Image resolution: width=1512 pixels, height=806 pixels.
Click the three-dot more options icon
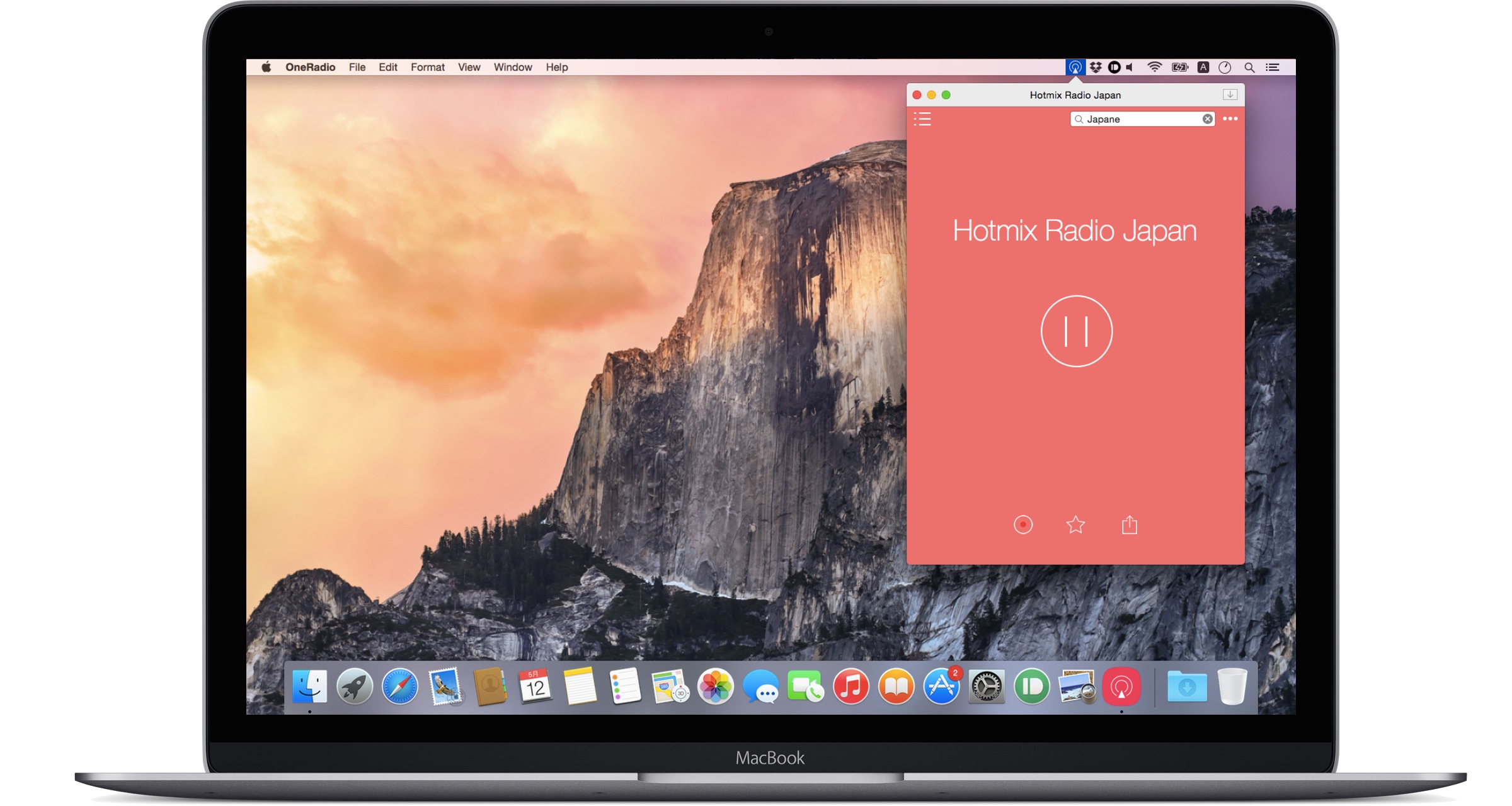coord(1230,118)
